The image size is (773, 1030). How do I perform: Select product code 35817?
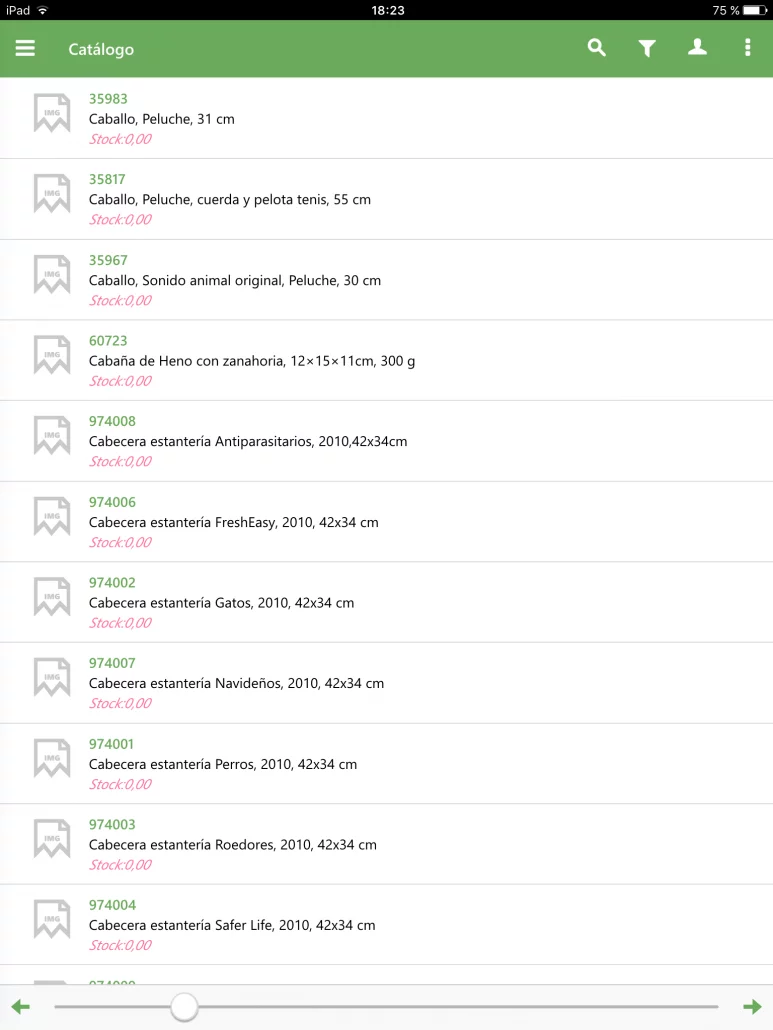coord(107,179)
